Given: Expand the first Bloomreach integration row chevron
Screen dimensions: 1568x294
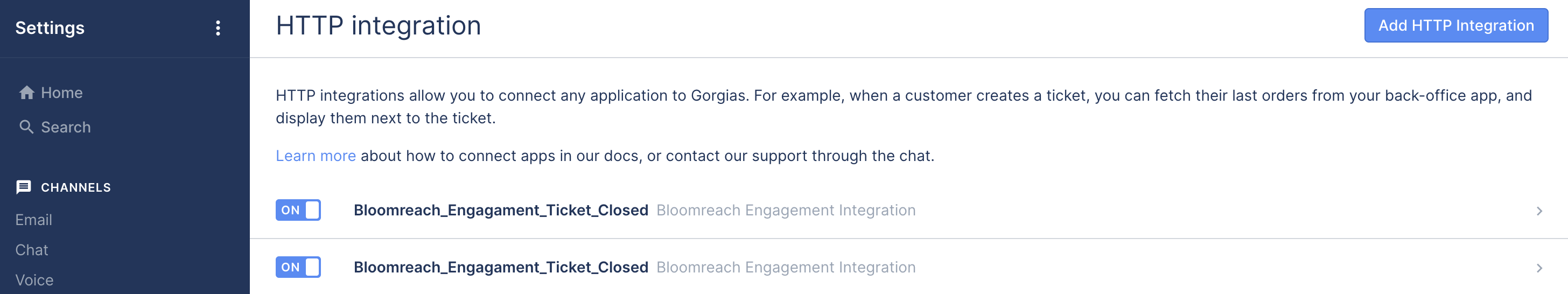Looking at the screenshot, I should [x=1539, y=211].
